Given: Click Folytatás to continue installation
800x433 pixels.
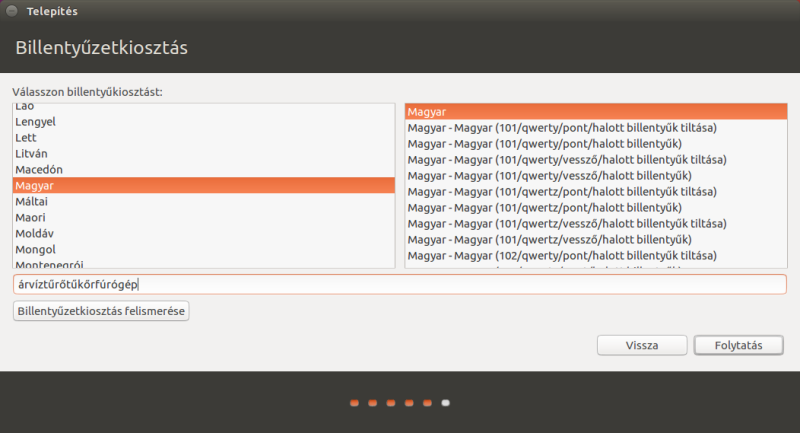Looking at the screenshot, I should click(738, 345).
